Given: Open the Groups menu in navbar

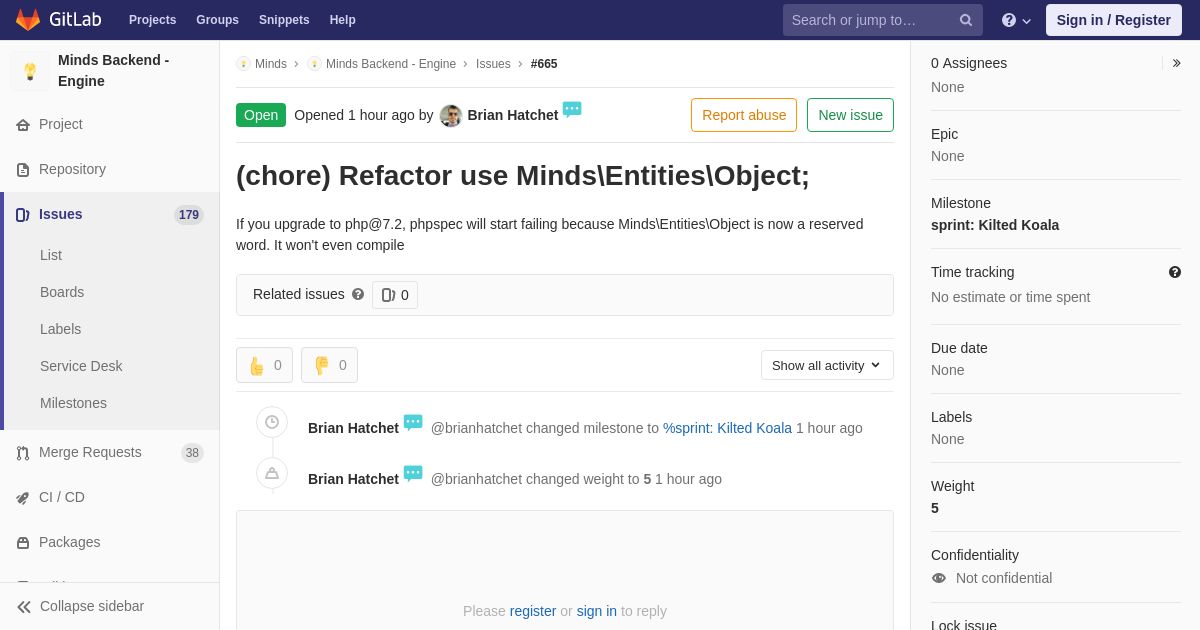Looking at the screenshot, I should coord(217,20).
